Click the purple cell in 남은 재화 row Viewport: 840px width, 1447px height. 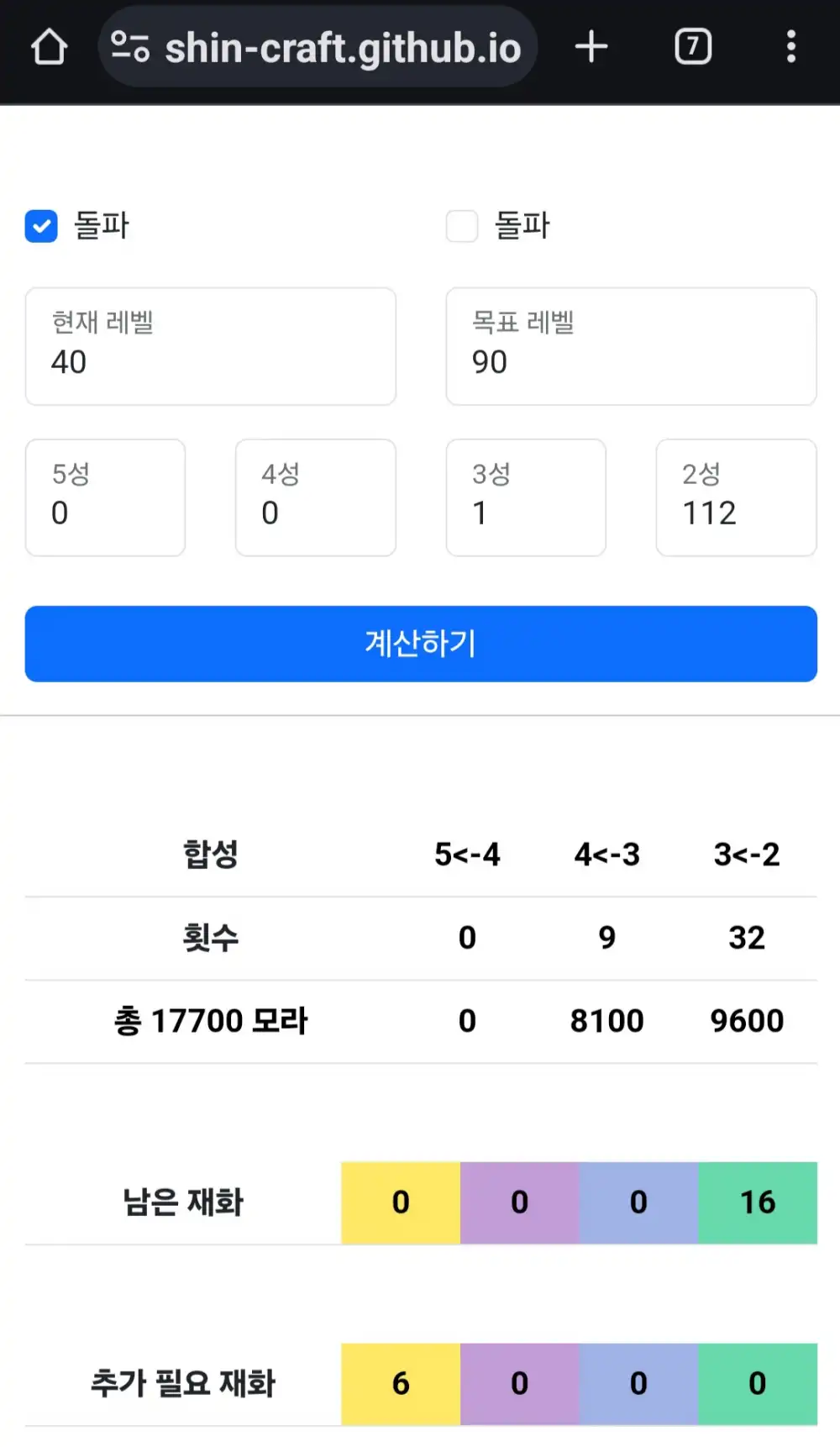pyautogui.click(x=520, y=1202)
